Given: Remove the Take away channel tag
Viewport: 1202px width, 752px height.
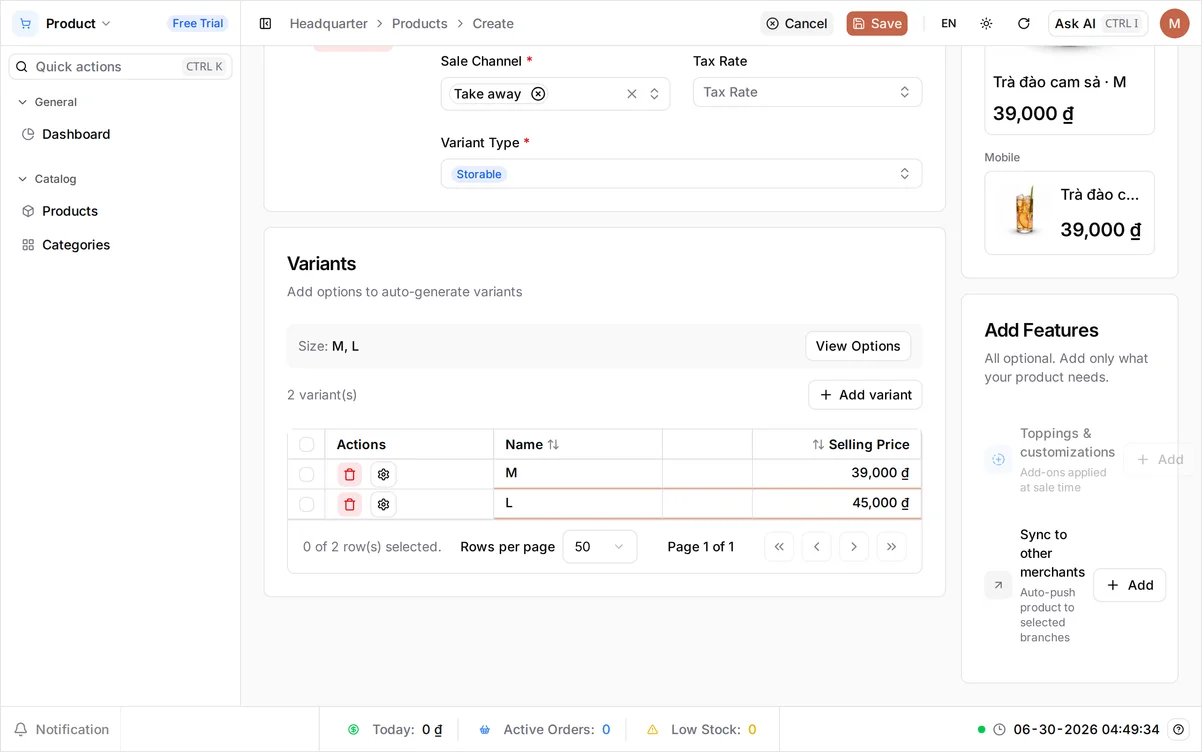Looking at the screenshot, I should pos(538,94).
